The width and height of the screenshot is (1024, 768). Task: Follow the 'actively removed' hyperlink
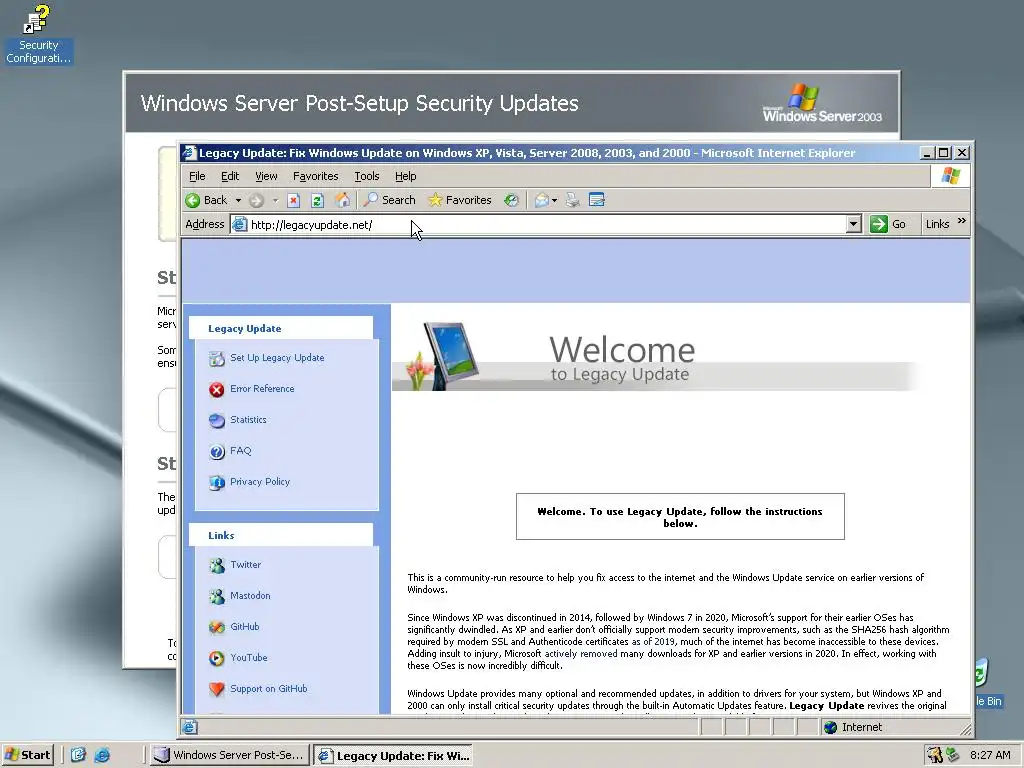(581, 654)
